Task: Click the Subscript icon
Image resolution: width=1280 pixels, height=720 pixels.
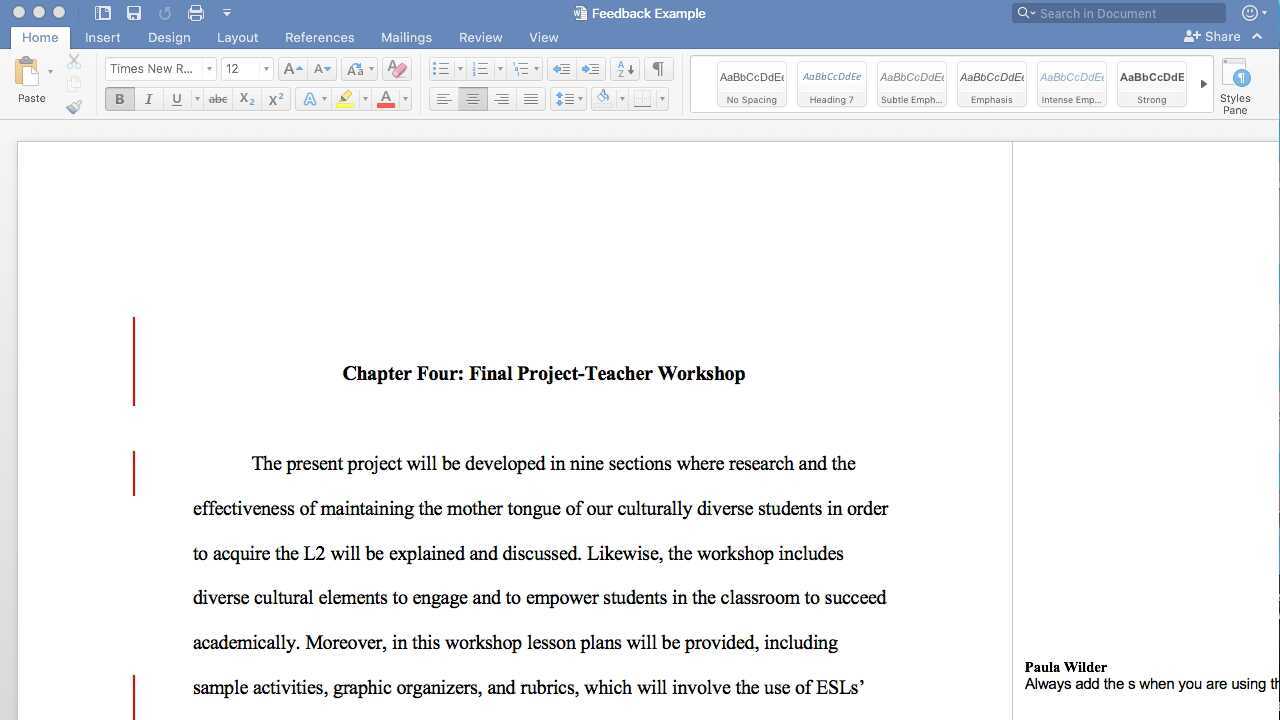Action: [246, 98]
